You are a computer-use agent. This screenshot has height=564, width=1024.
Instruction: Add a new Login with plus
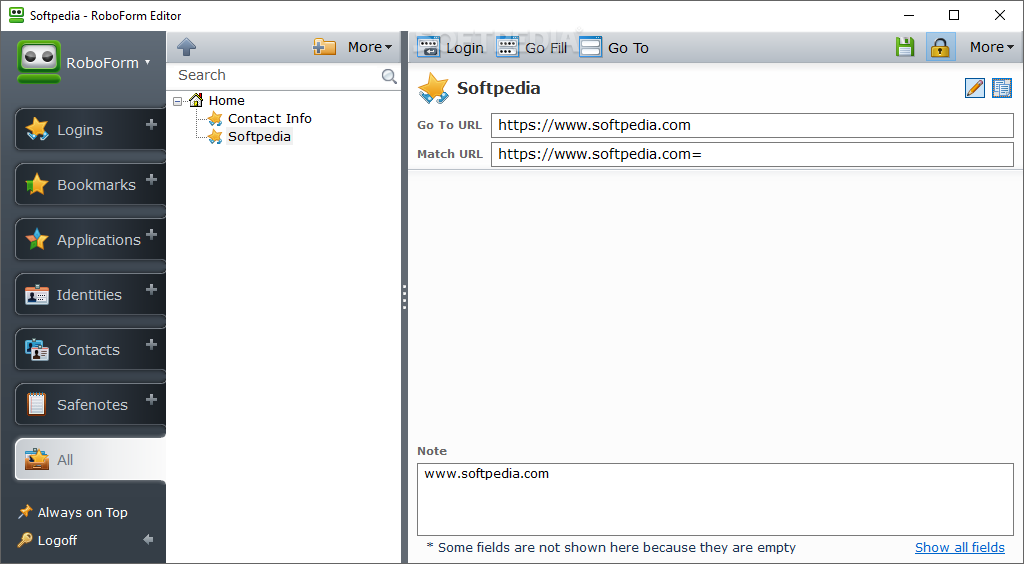152,124
